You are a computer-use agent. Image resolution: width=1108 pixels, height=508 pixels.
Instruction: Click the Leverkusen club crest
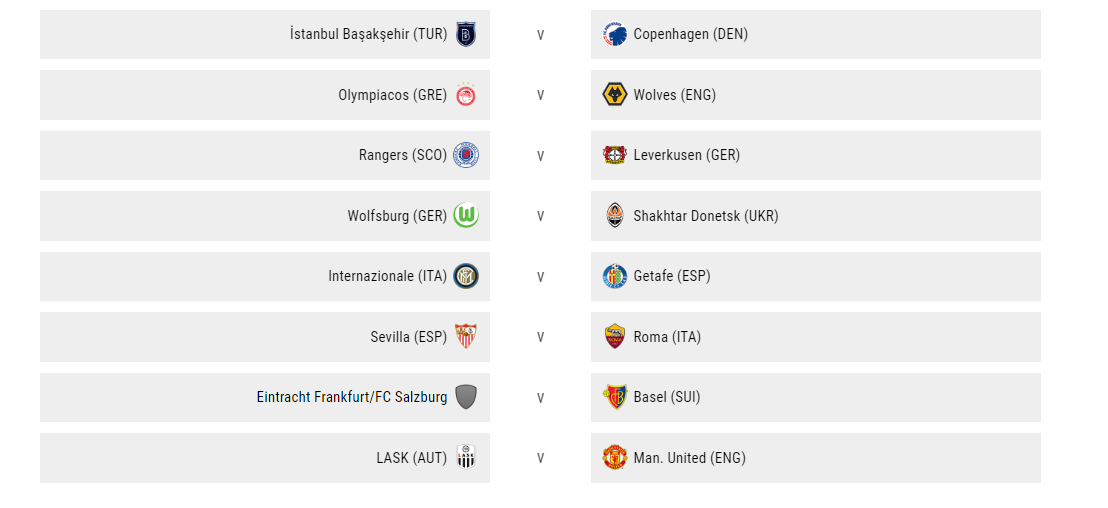pos(615,155)
